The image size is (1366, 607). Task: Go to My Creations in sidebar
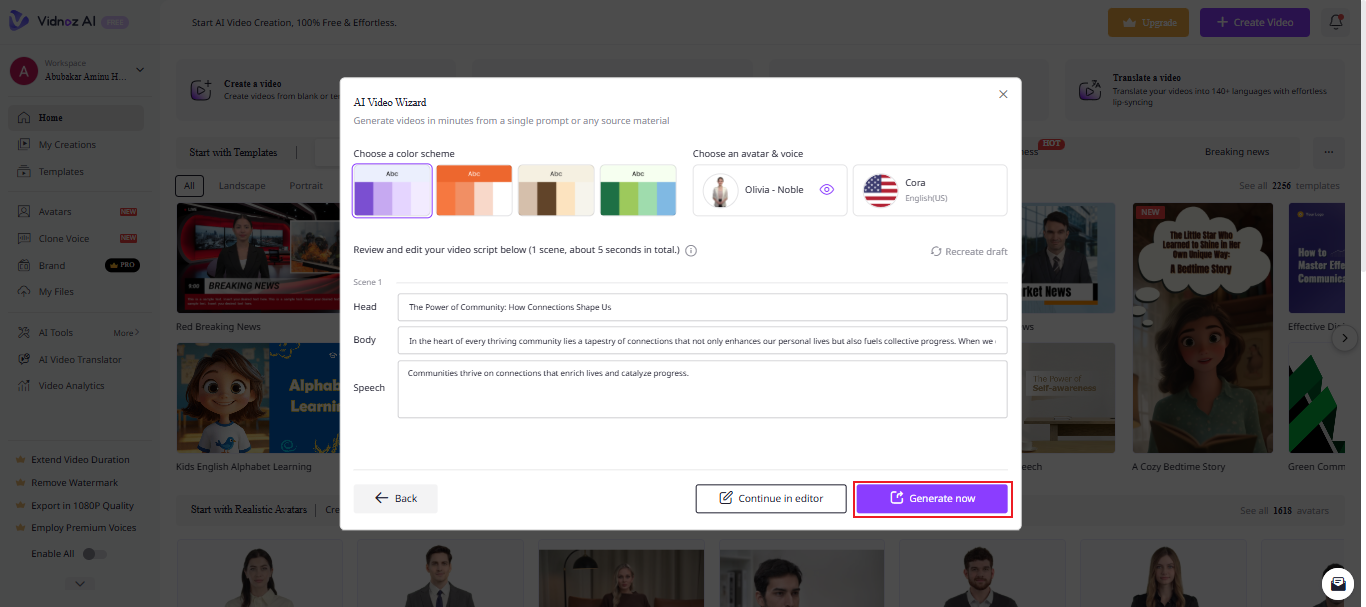[67, 145]
